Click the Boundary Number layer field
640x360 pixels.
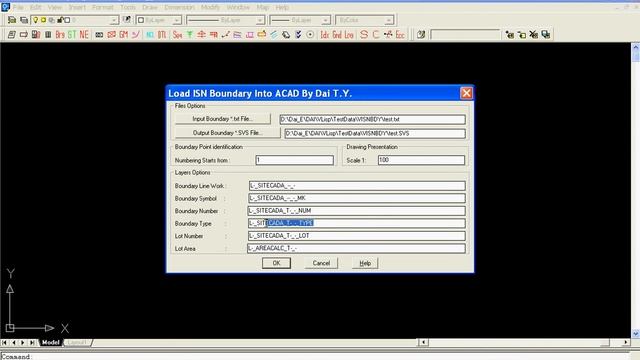(x=356, y=211)
